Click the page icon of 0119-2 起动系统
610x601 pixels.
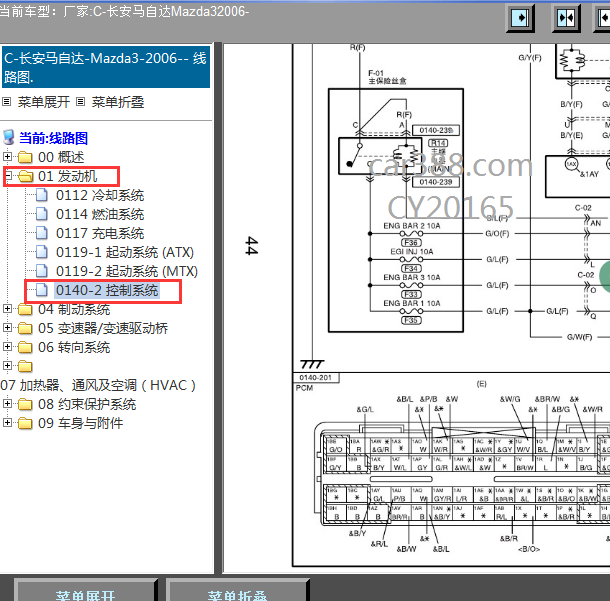(x=42, y=270)
